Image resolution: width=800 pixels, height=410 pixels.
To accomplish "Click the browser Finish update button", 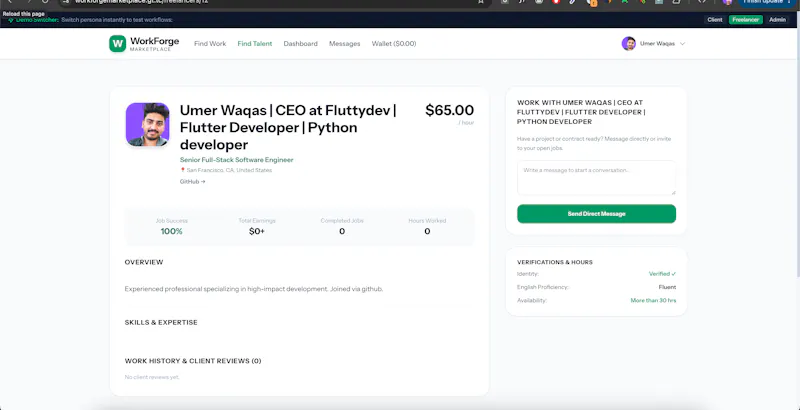I will point(766,2).
